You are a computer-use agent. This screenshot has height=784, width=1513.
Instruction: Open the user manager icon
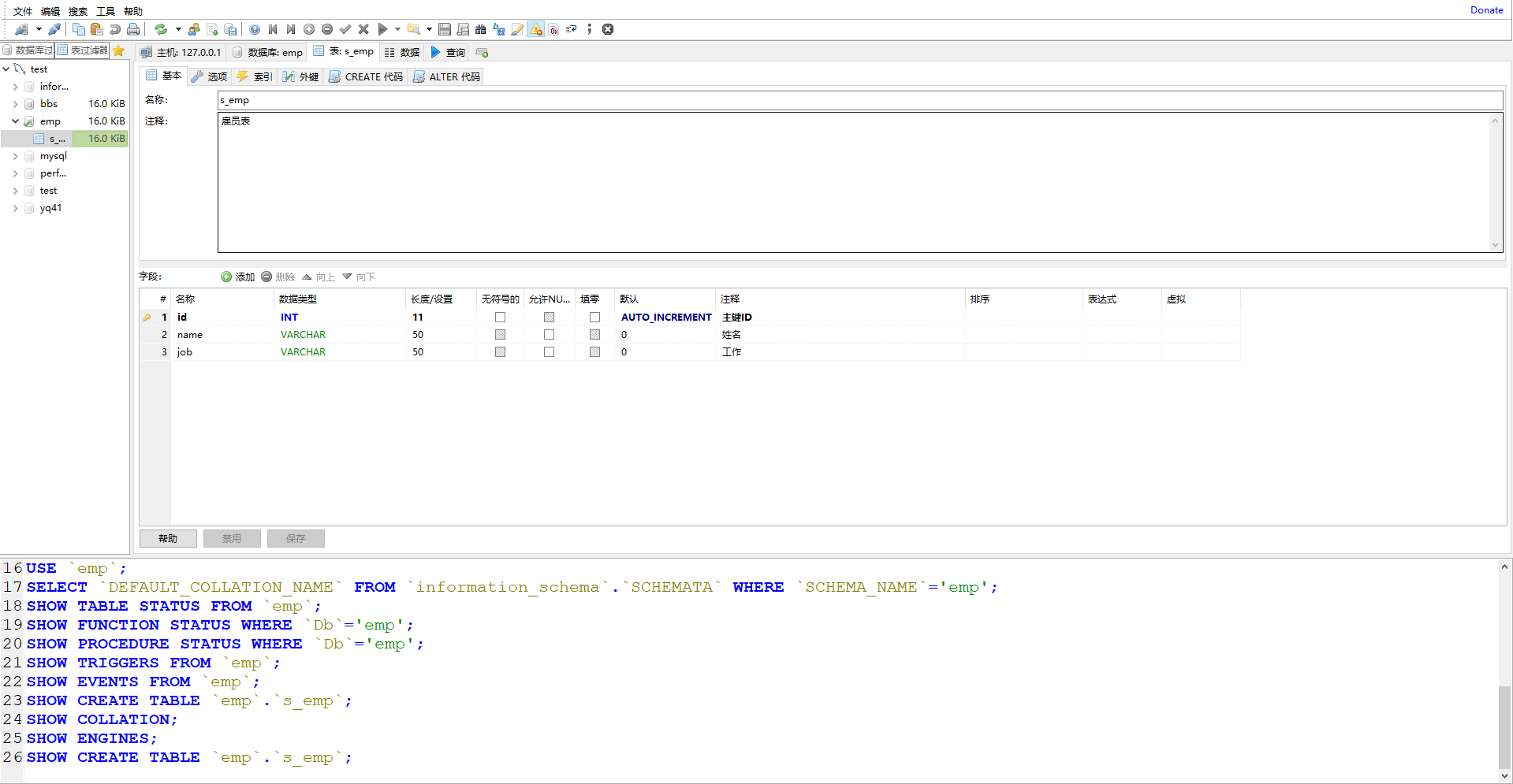click(x=194, y=29)
